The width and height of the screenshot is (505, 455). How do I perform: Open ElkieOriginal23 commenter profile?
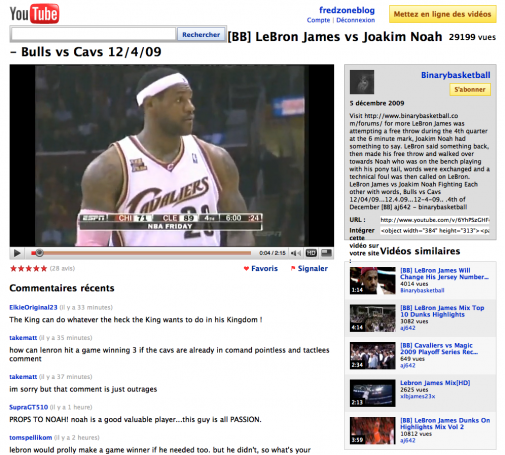[x=33, y=307]
